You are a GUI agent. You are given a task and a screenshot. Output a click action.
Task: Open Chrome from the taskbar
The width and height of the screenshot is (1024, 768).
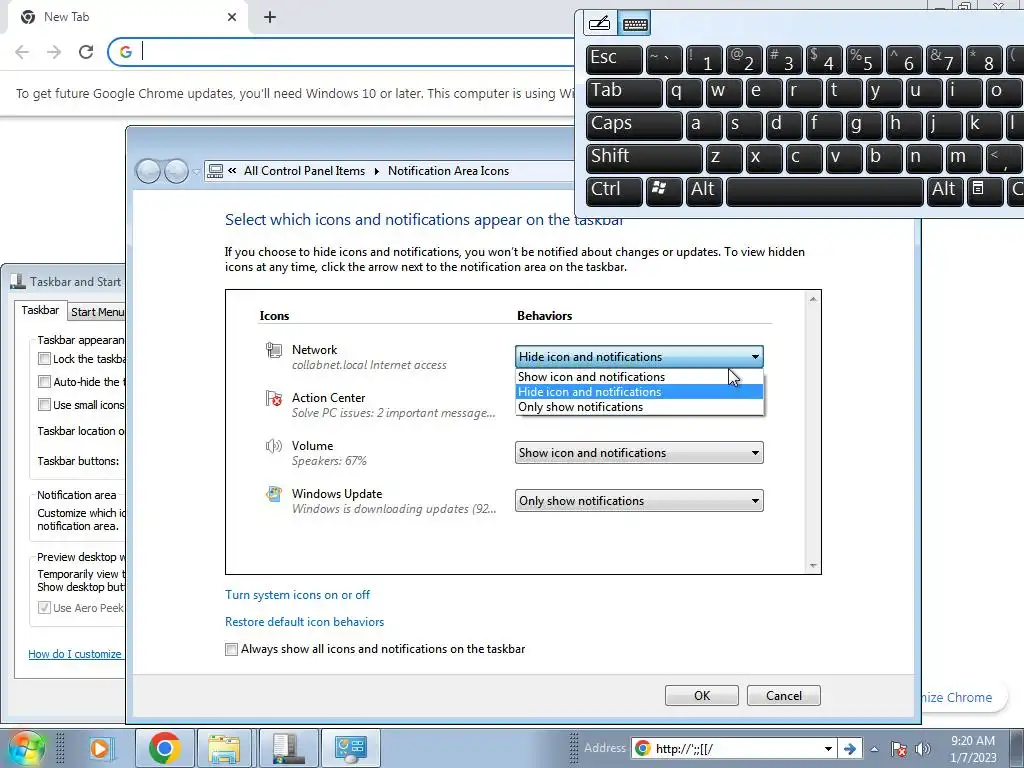[x=165, y=748]
